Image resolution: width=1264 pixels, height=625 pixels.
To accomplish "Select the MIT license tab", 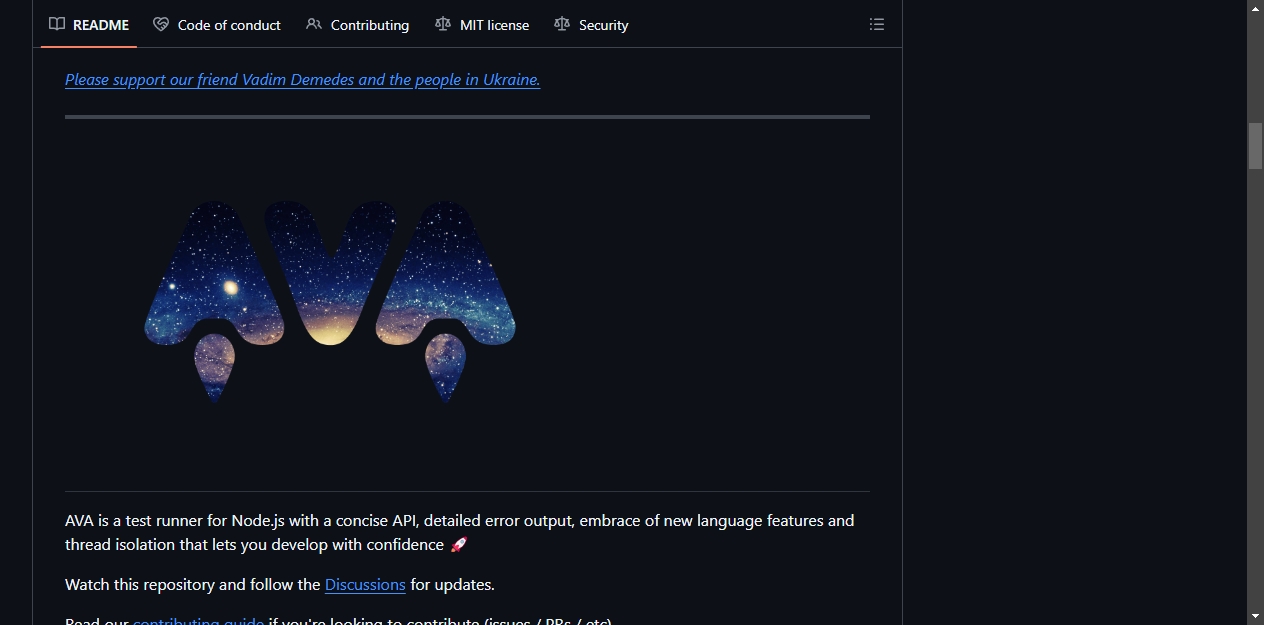I will [482, 25].
